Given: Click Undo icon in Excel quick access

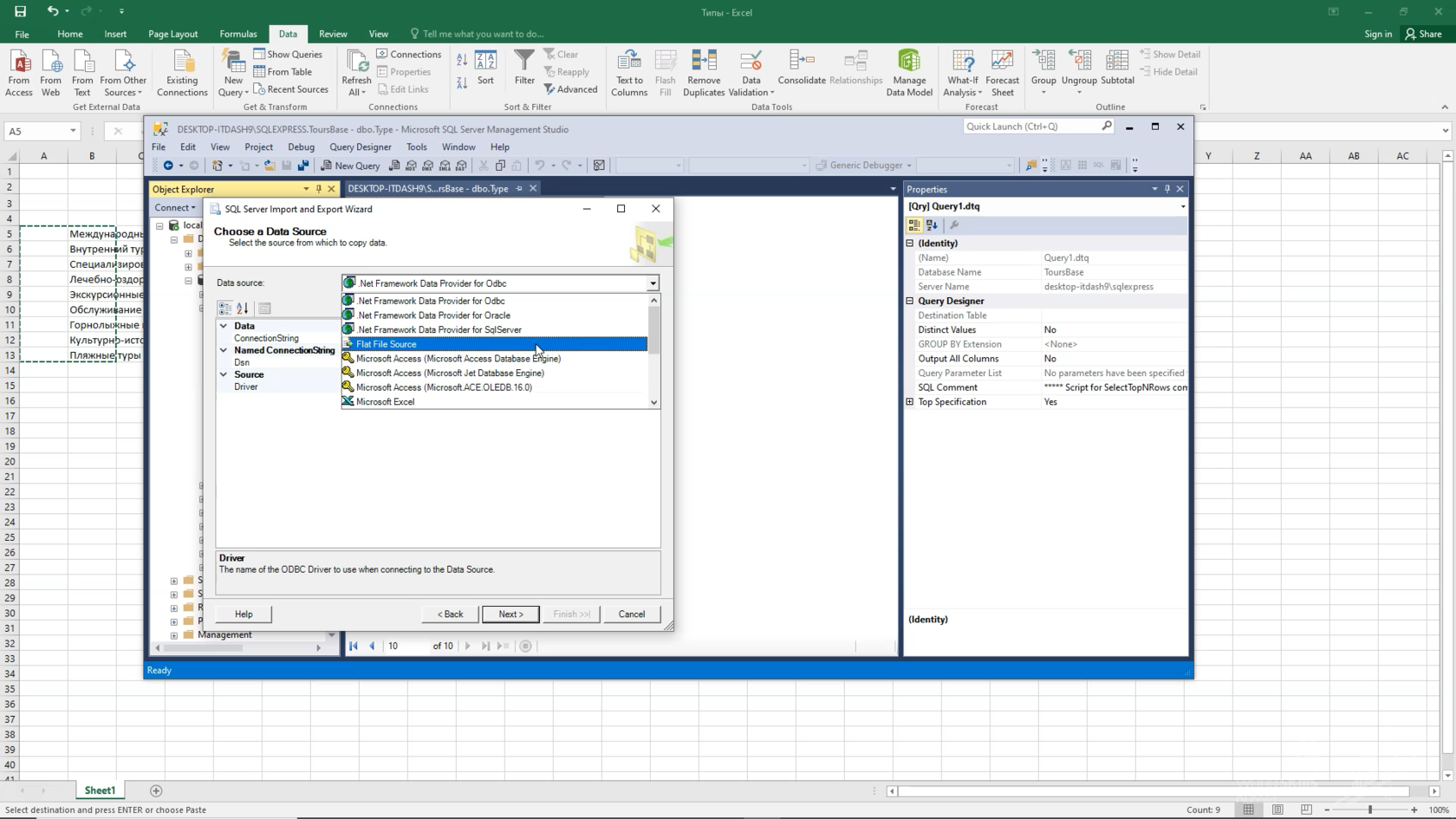Looking at the screenshot, I should click(52, 11).
